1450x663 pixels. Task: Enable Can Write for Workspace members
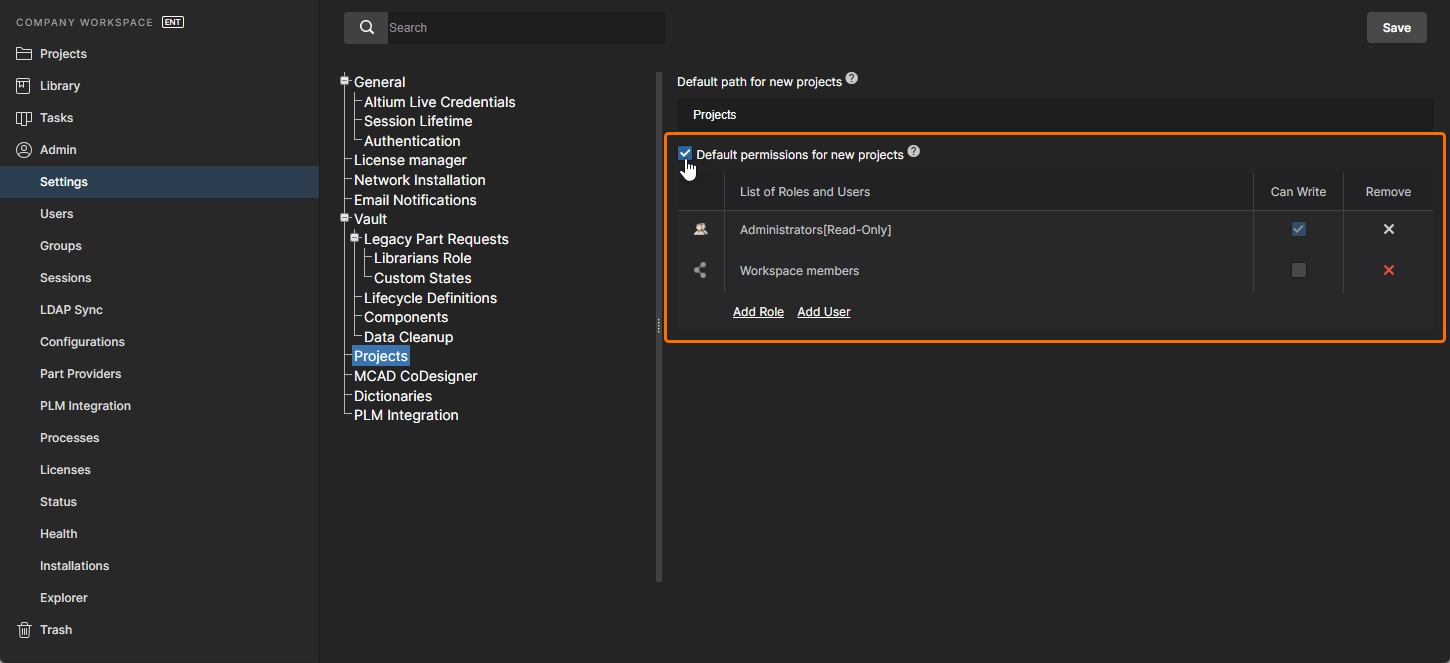coord(1298,270)
